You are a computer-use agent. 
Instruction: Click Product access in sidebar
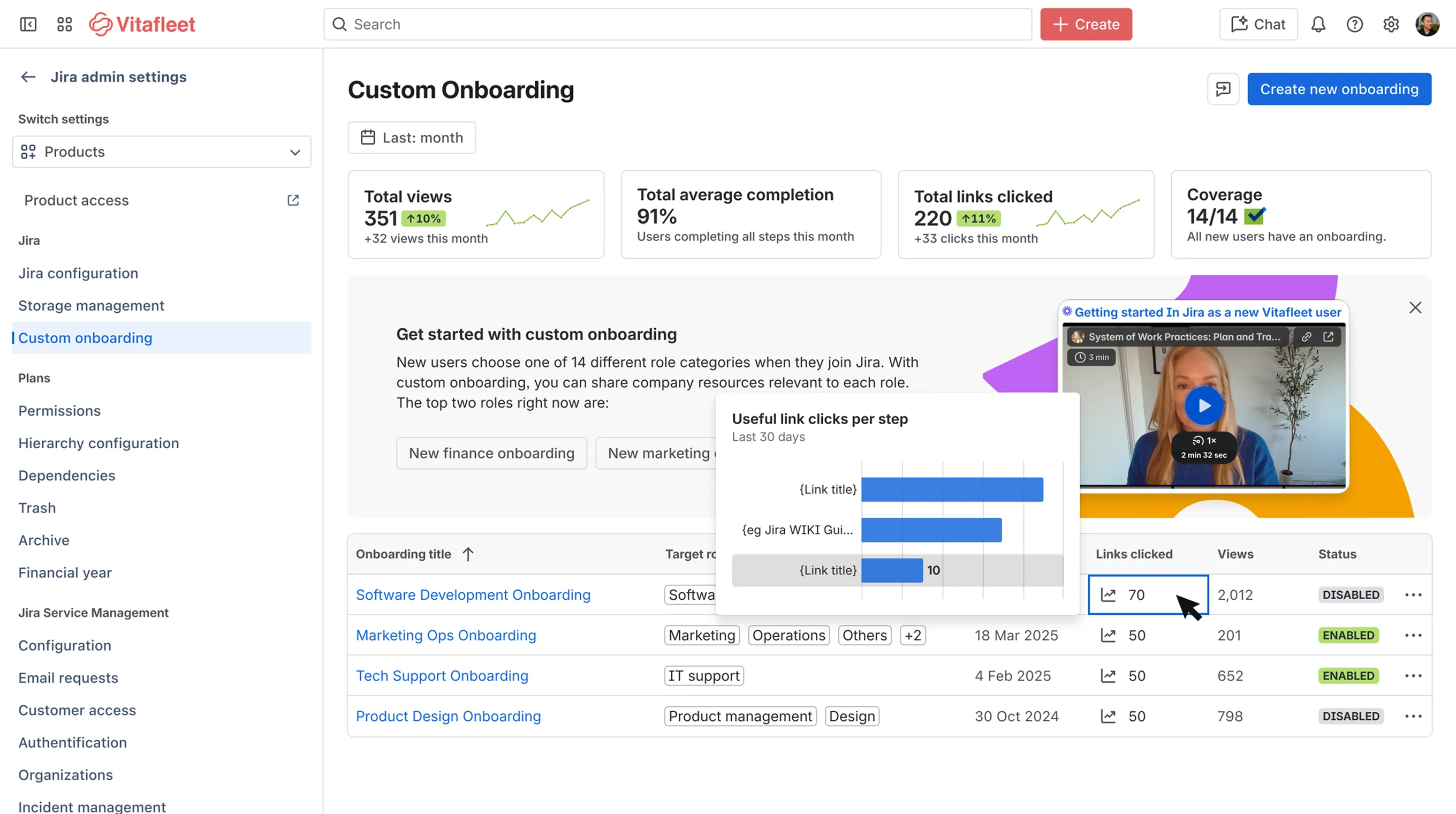click(77, 200)
